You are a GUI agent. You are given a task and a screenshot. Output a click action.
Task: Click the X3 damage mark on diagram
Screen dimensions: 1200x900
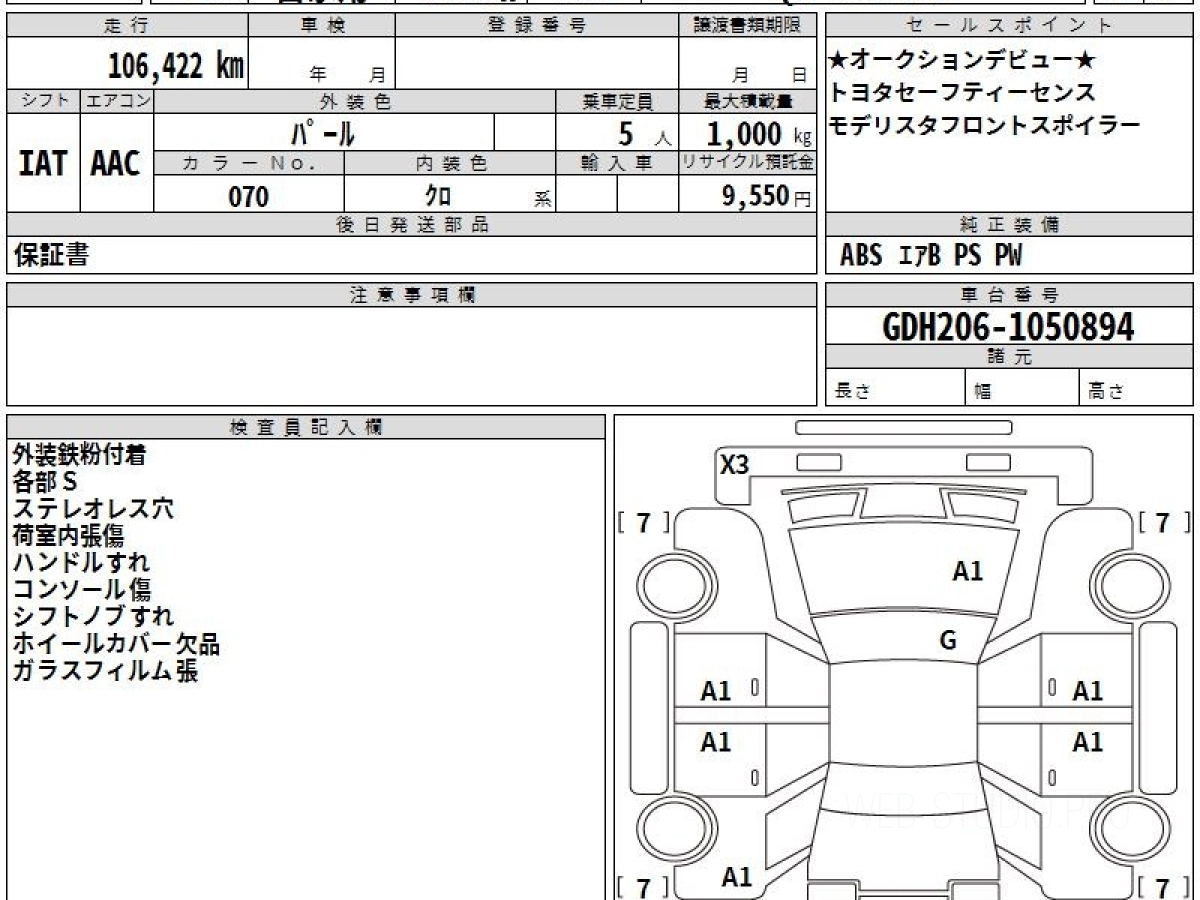pyautogui.click(x=735, y=465)
